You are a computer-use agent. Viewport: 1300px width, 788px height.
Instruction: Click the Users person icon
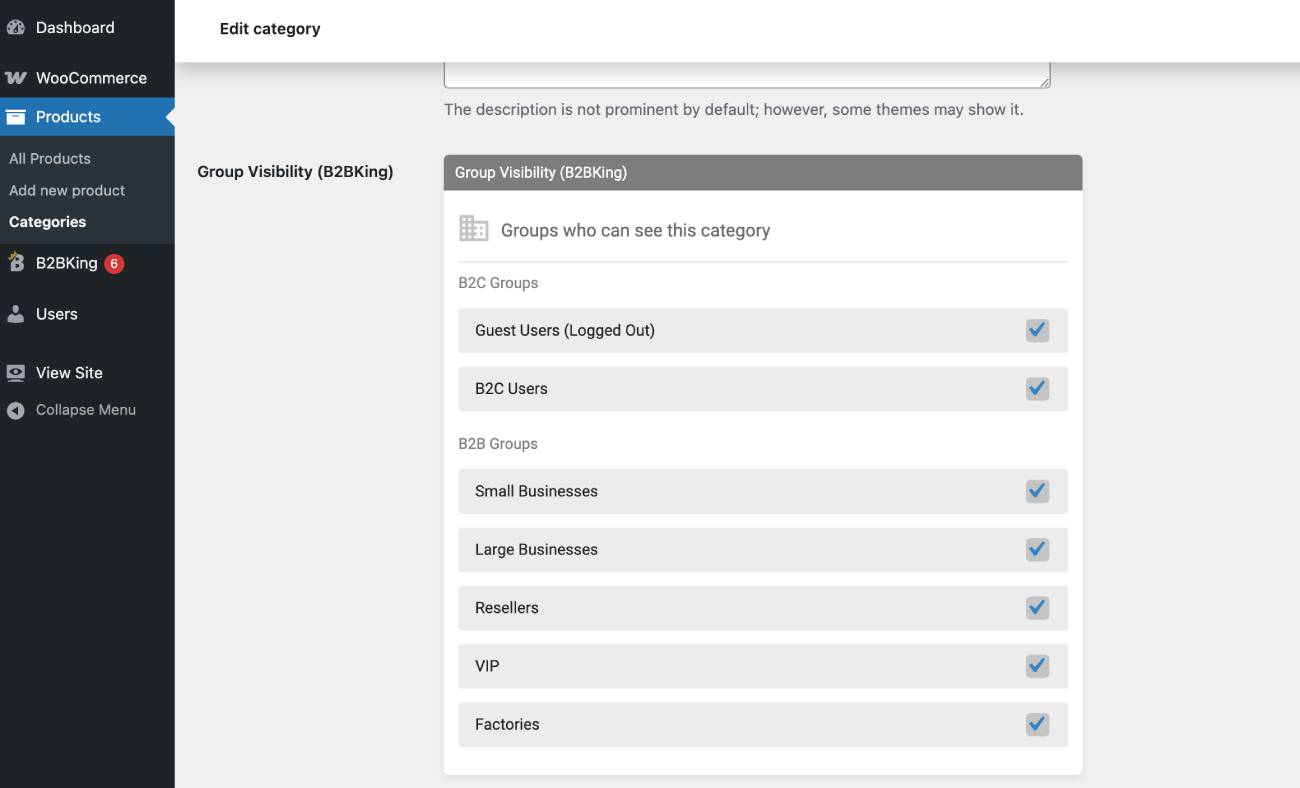(x=15, y=314)
